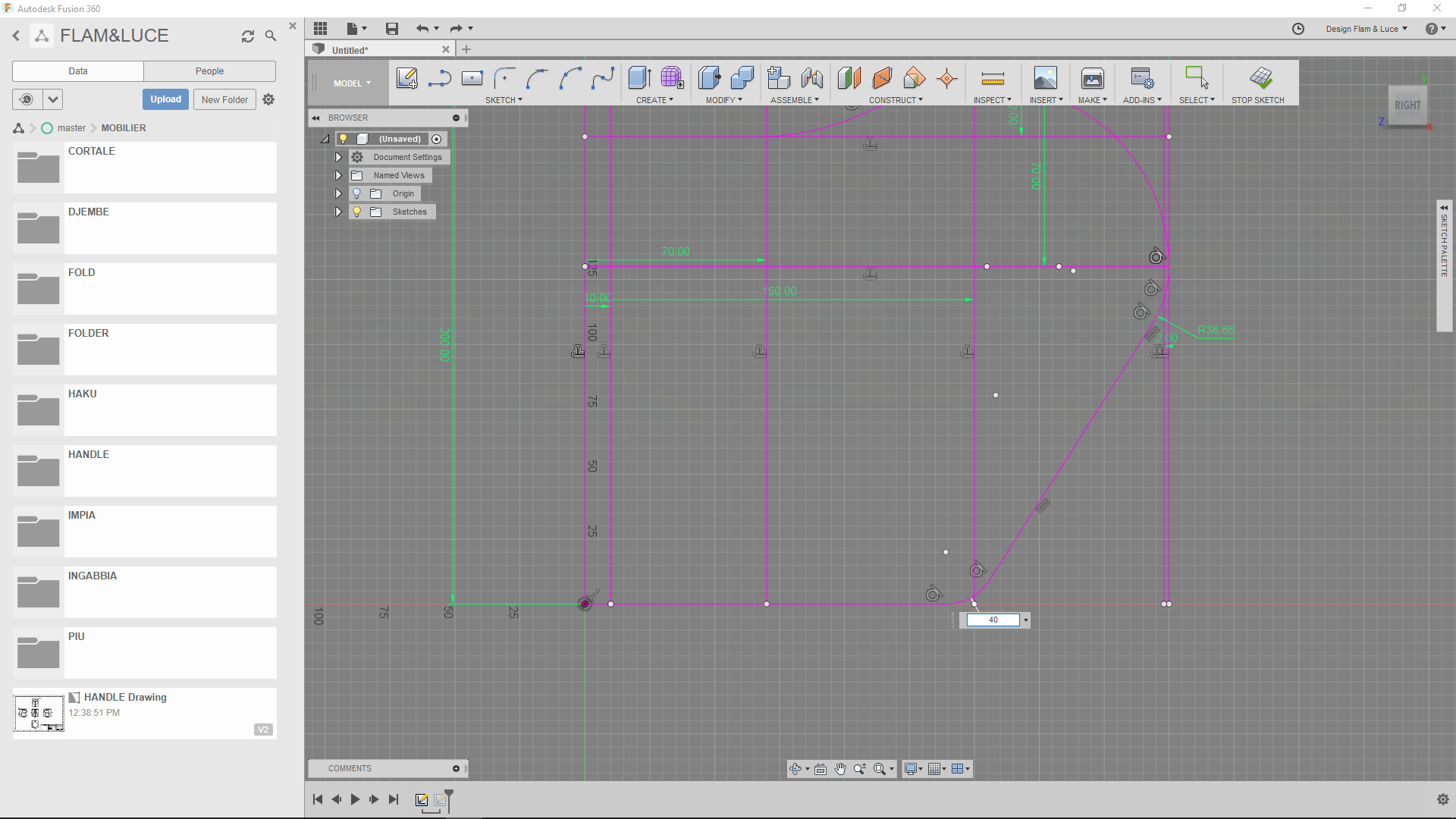This screenshot has height=819, width=1456.
Task: Switch to the People tab
Action: point(209,71)
